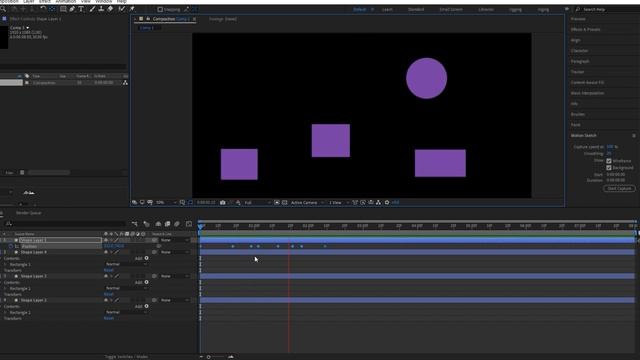Click the Region of Interest icon below viewer
The image size is (640, 360).
click(x=277, y=202)
